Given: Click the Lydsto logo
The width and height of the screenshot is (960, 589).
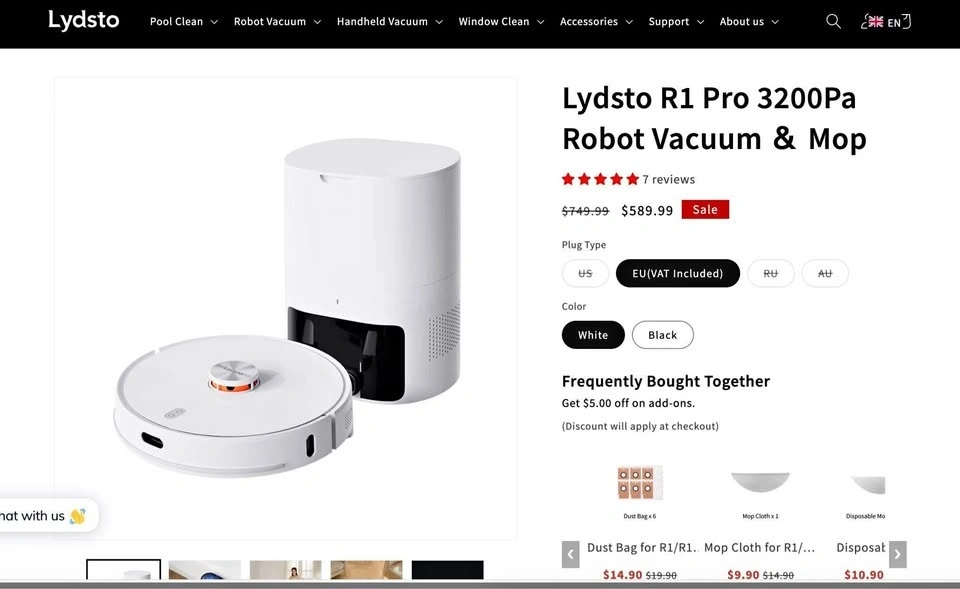Looking at the screenshot, I should click(84, 20).
